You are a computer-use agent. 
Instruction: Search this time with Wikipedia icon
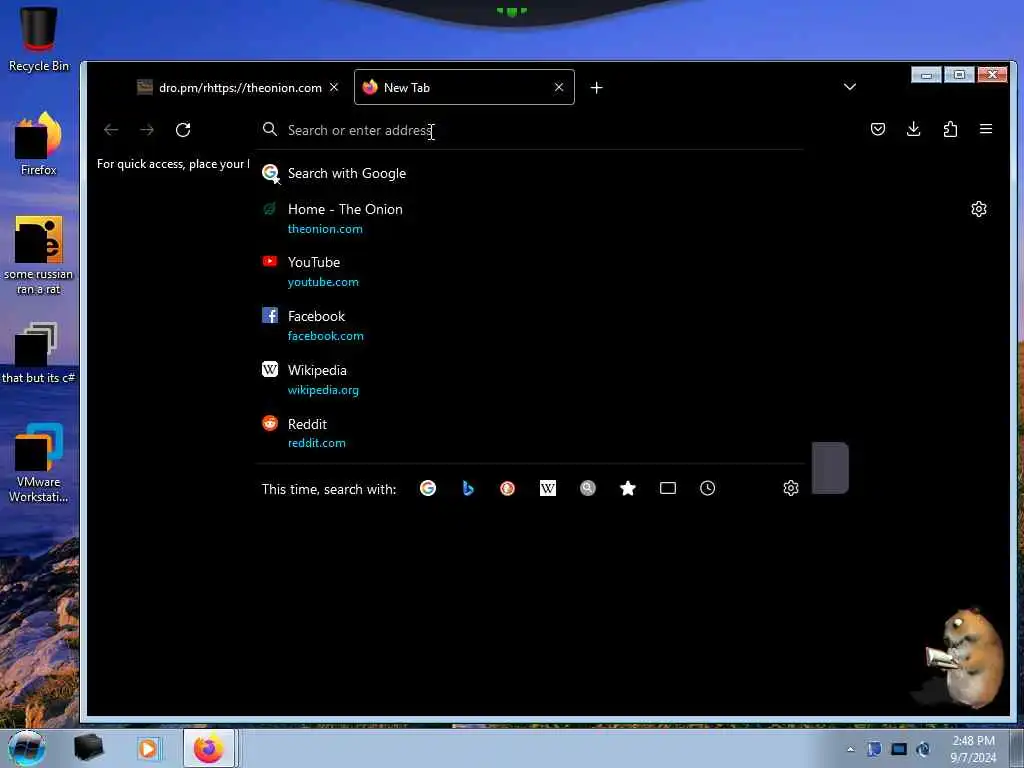pos(548,488)
